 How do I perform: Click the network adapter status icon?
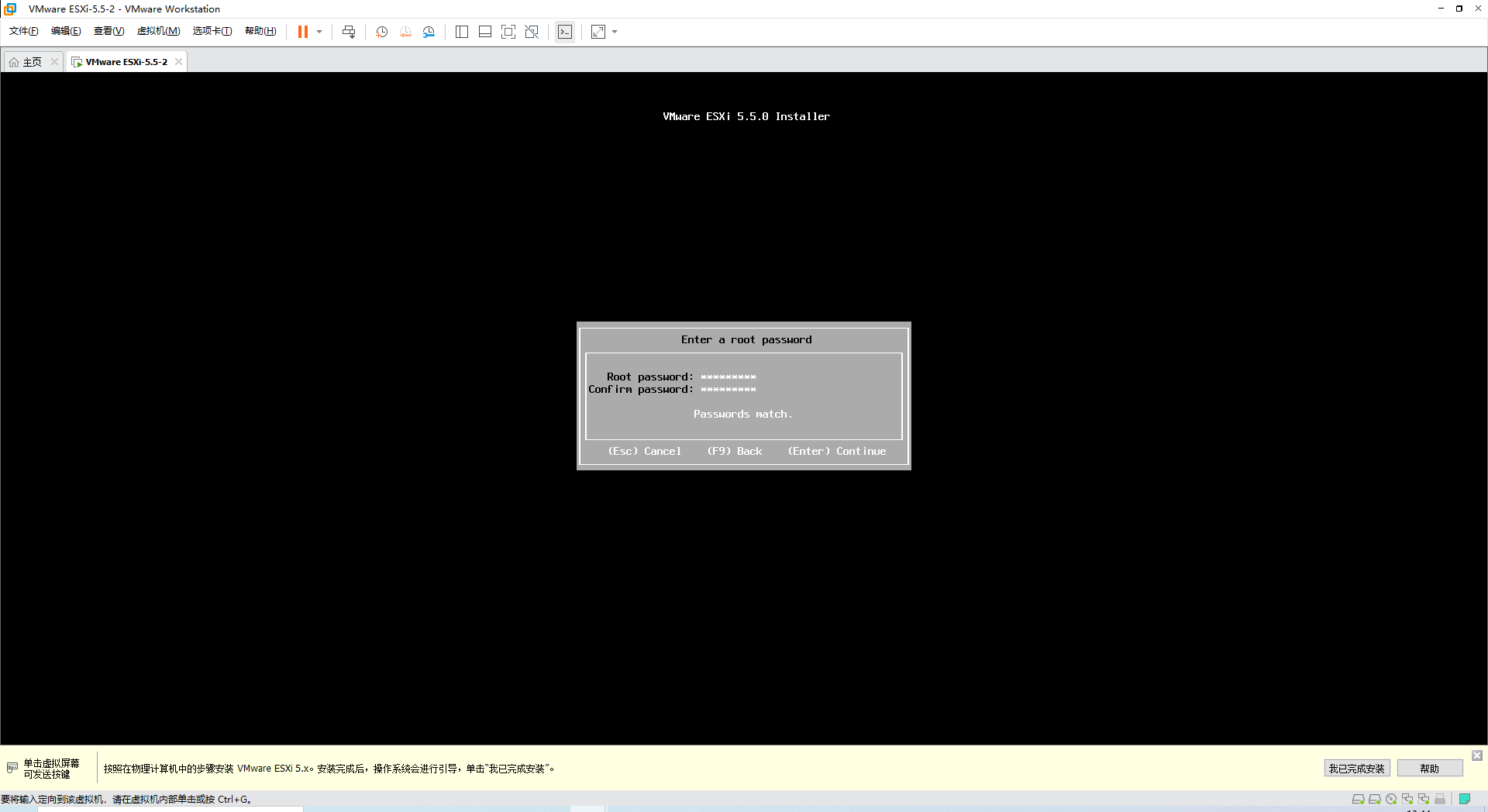(1407, 799)
